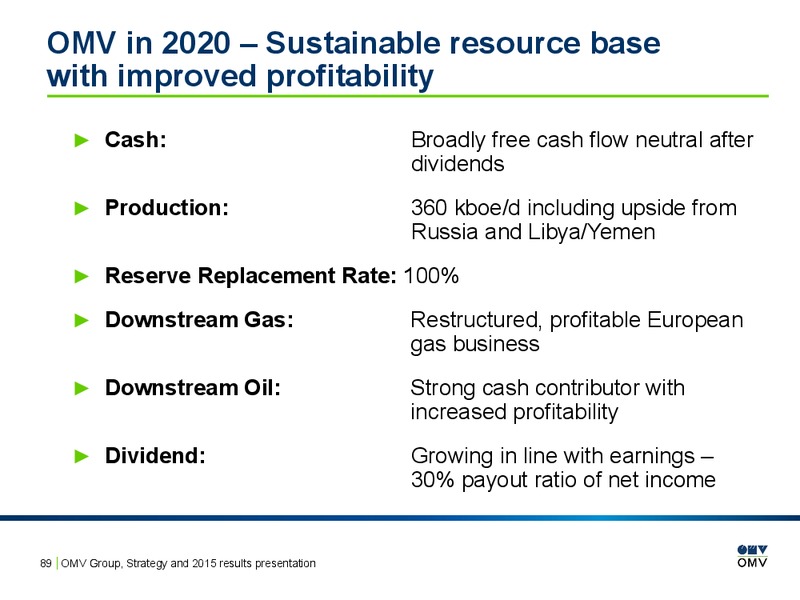
Task: Click the 'Production:' label
Action: click(x=167, y=208)
